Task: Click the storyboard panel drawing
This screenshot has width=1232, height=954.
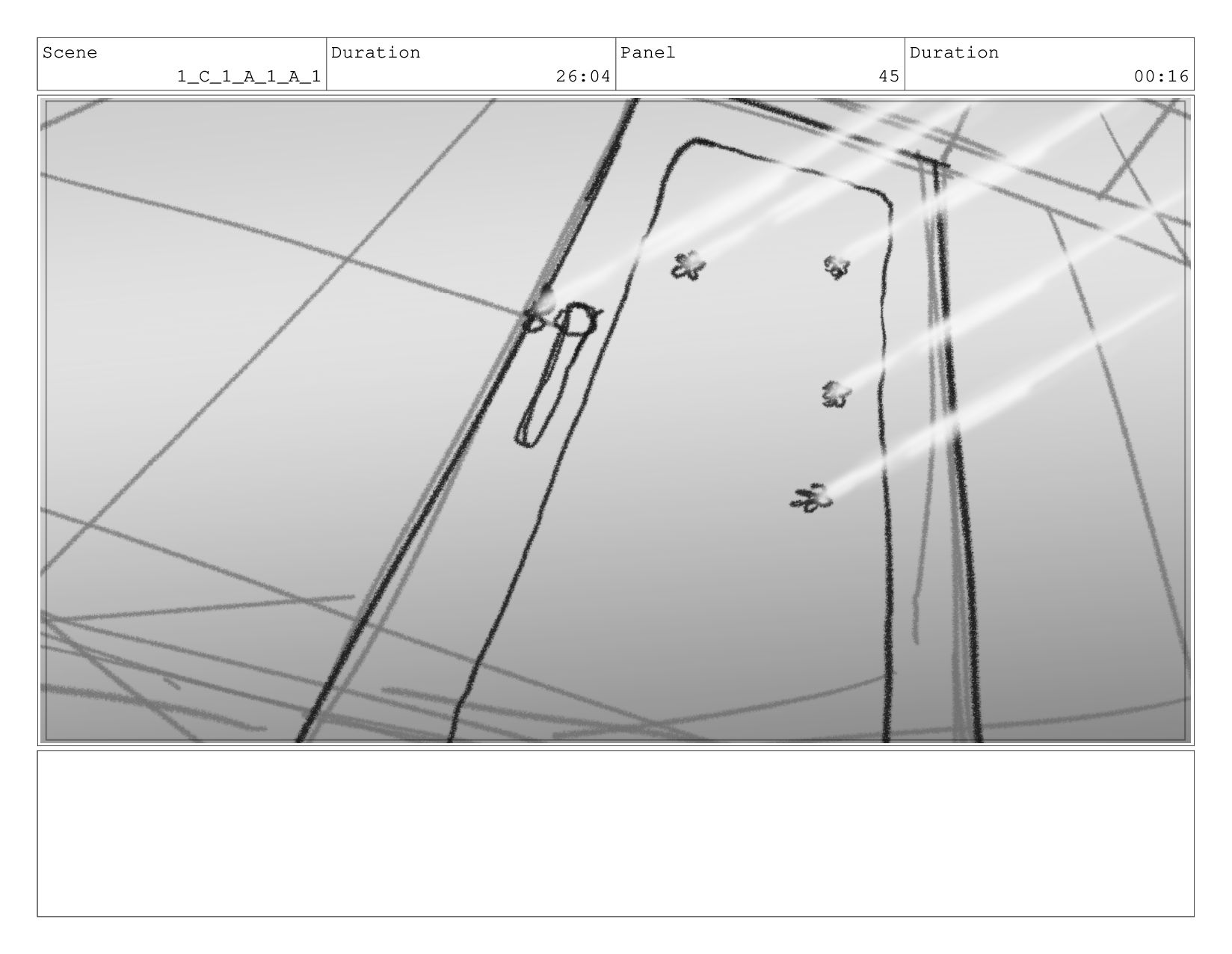Action: 615,420
